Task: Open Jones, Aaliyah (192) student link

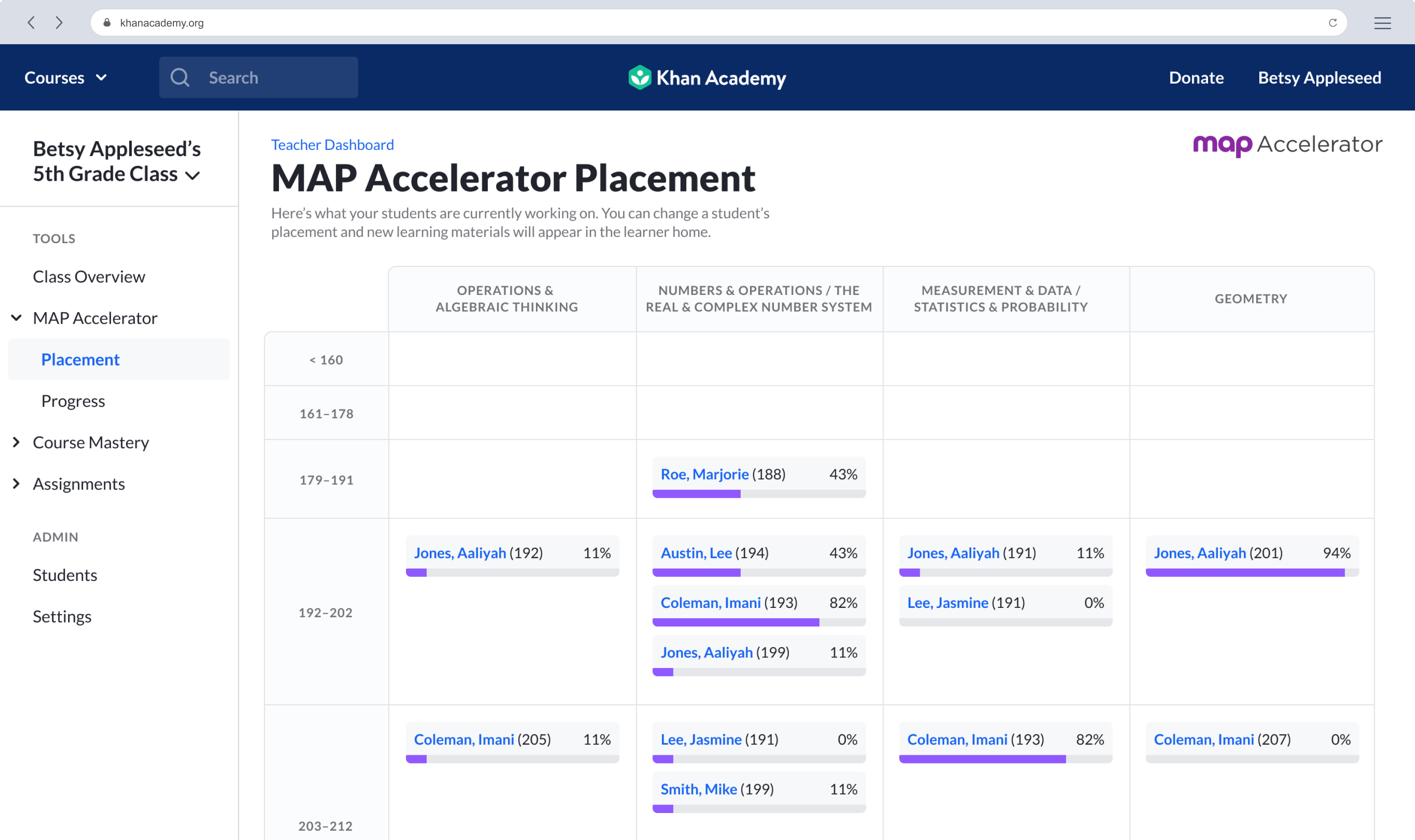Action: (x=459, y=553)
